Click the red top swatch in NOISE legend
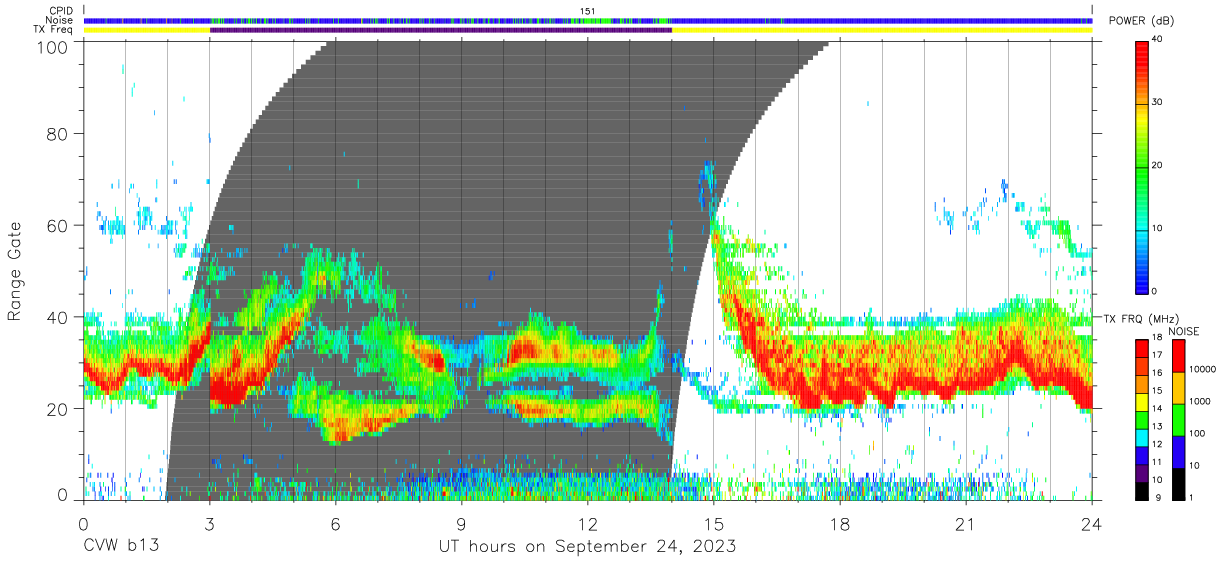The height and width of the screenshot is (567, 1228). 1178,355
